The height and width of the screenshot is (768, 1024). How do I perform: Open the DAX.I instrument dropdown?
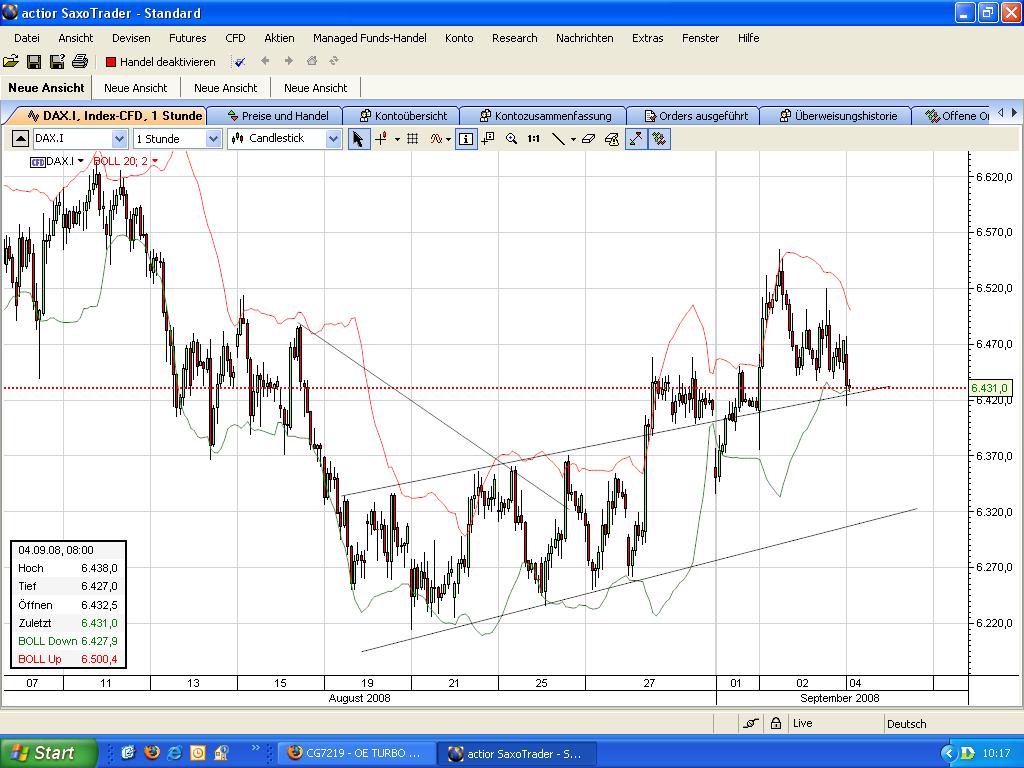point(119,139)
